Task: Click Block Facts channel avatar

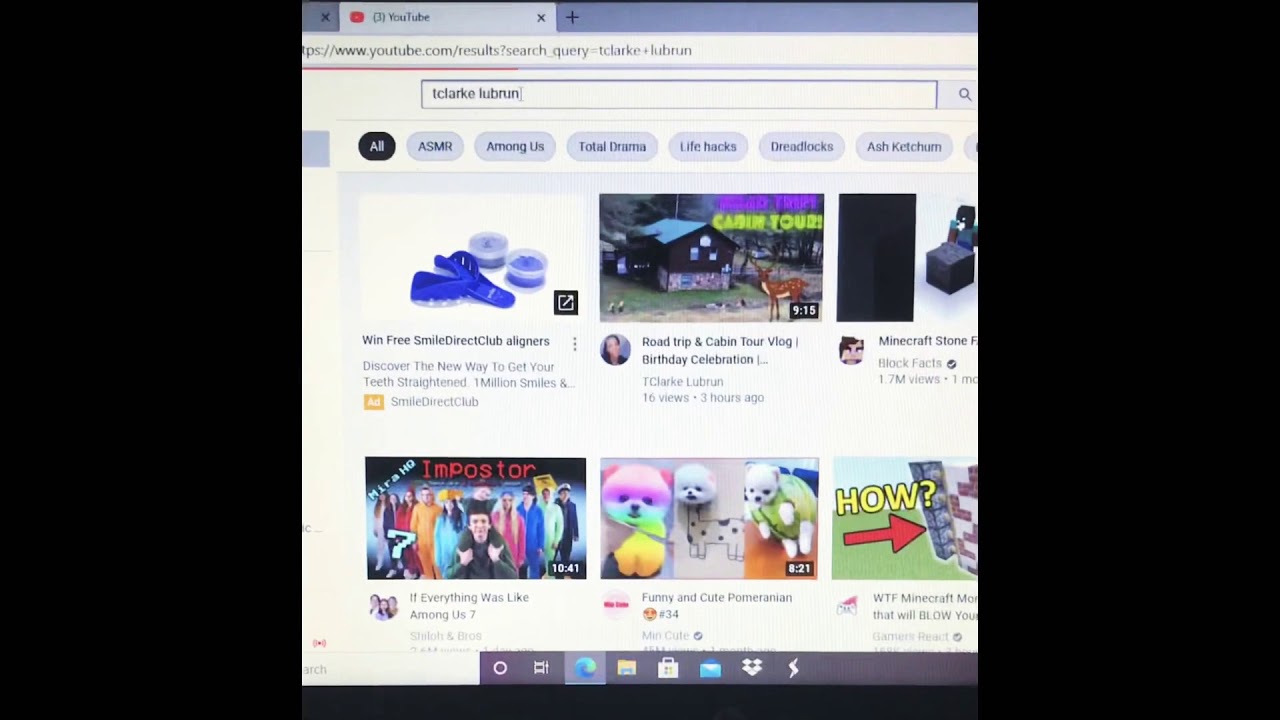Action: tap(851, 350)
